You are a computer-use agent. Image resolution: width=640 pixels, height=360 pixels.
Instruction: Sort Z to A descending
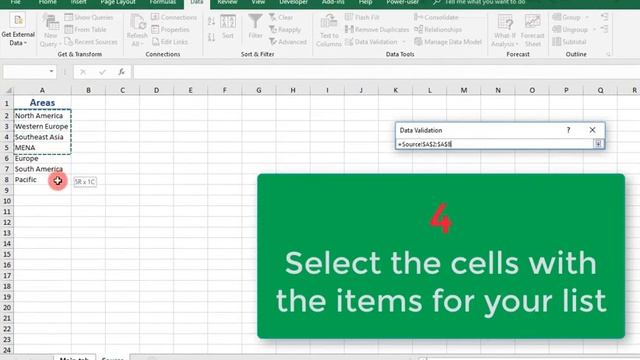coord(211,38)
